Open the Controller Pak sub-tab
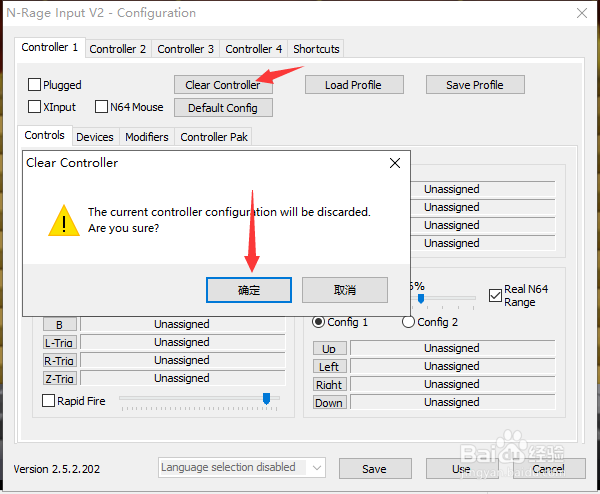Image resolution: width=600 pixels, height=494 pixels. (214, 137)
